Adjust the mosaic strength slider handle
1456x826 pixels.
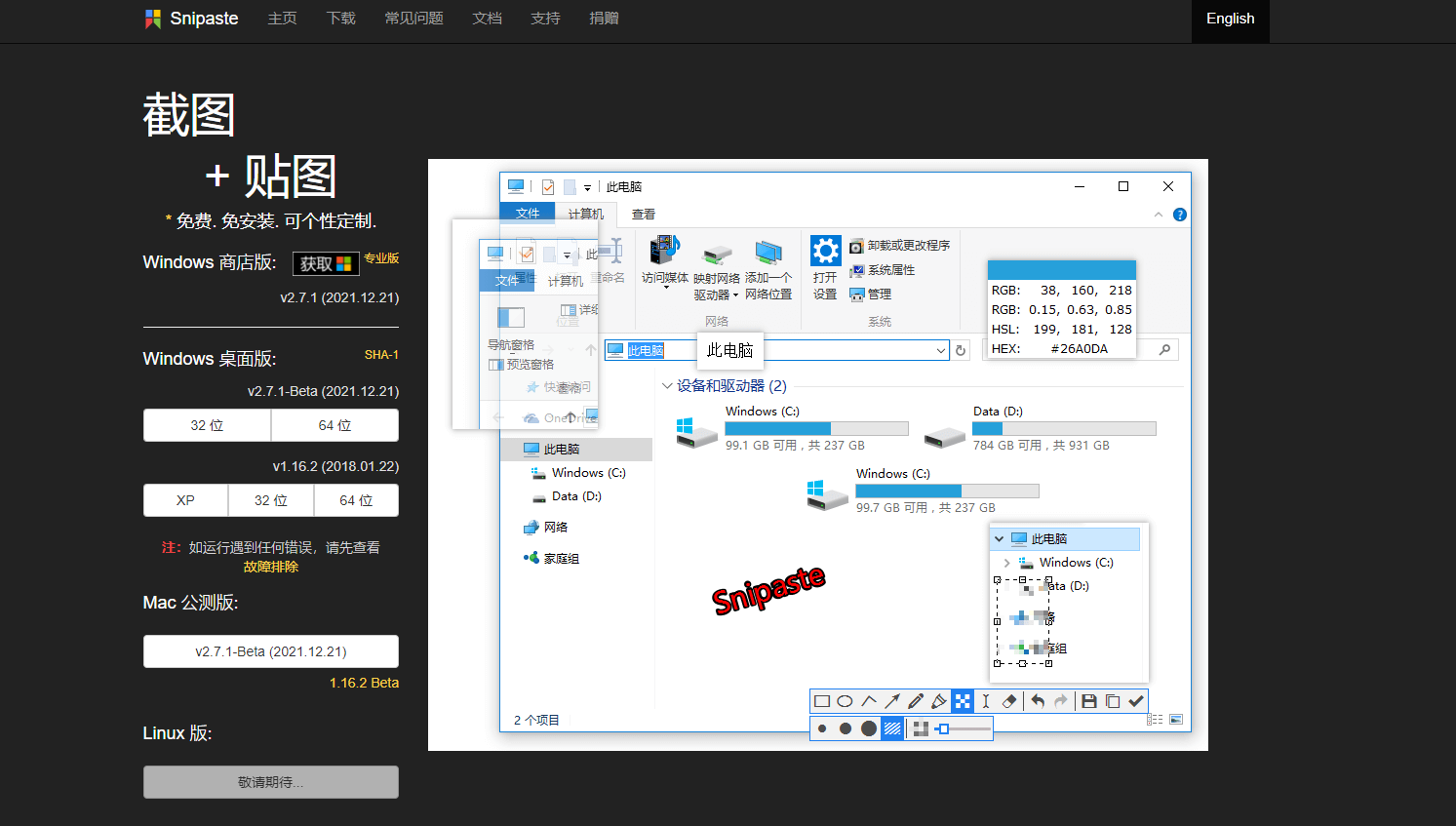942,728
